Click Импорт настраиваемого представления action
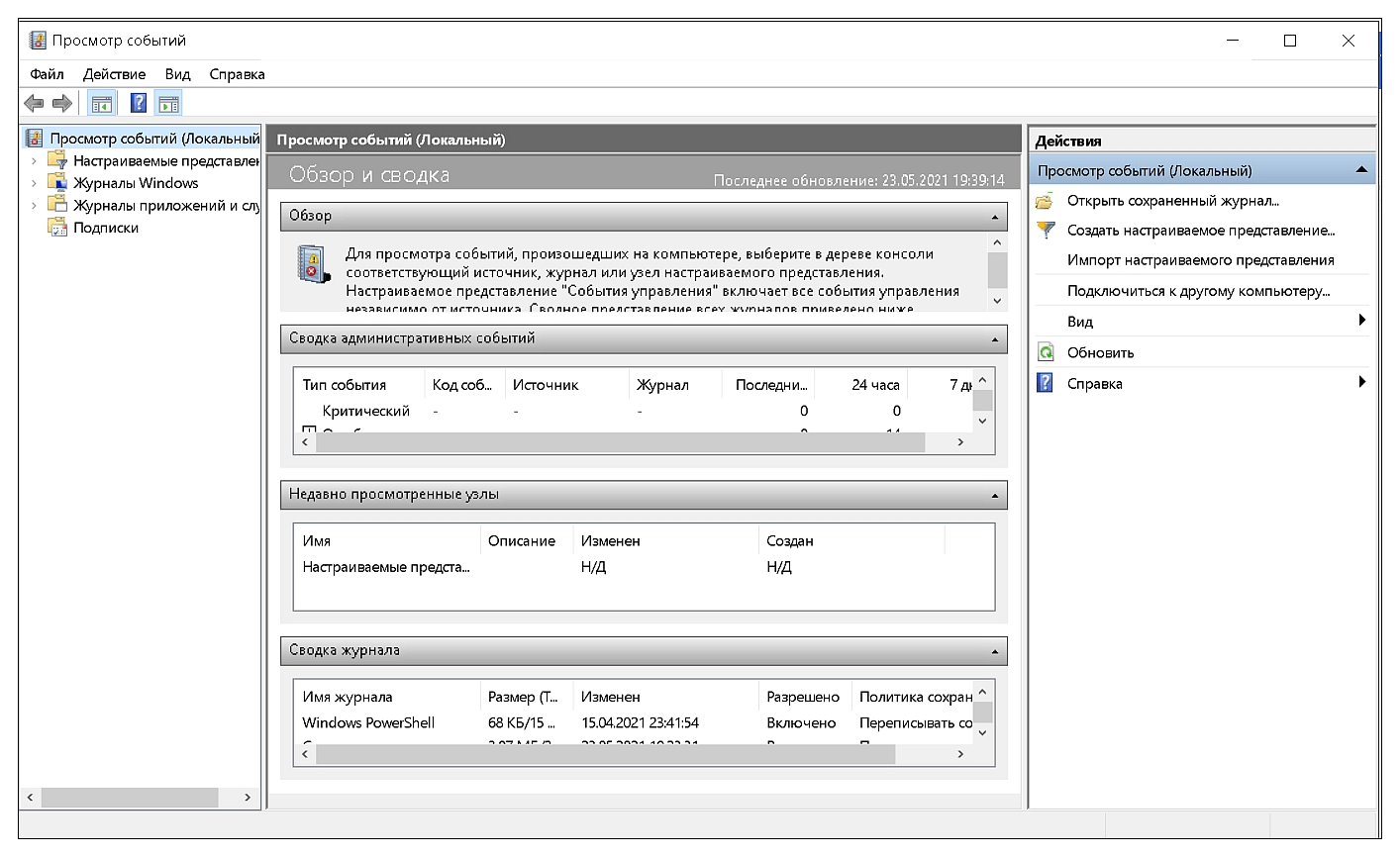 point(1200,260)
